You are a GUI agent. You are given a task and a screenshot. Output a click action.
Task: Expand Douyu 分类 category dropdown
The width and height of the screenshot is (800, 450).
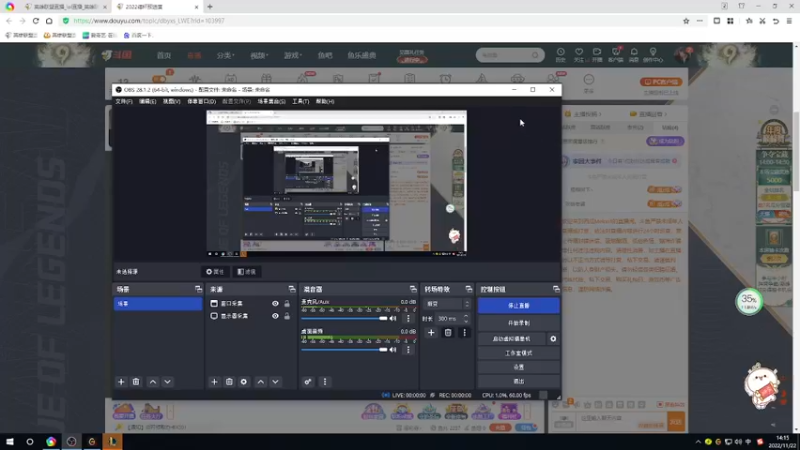[x=225, y=55]
